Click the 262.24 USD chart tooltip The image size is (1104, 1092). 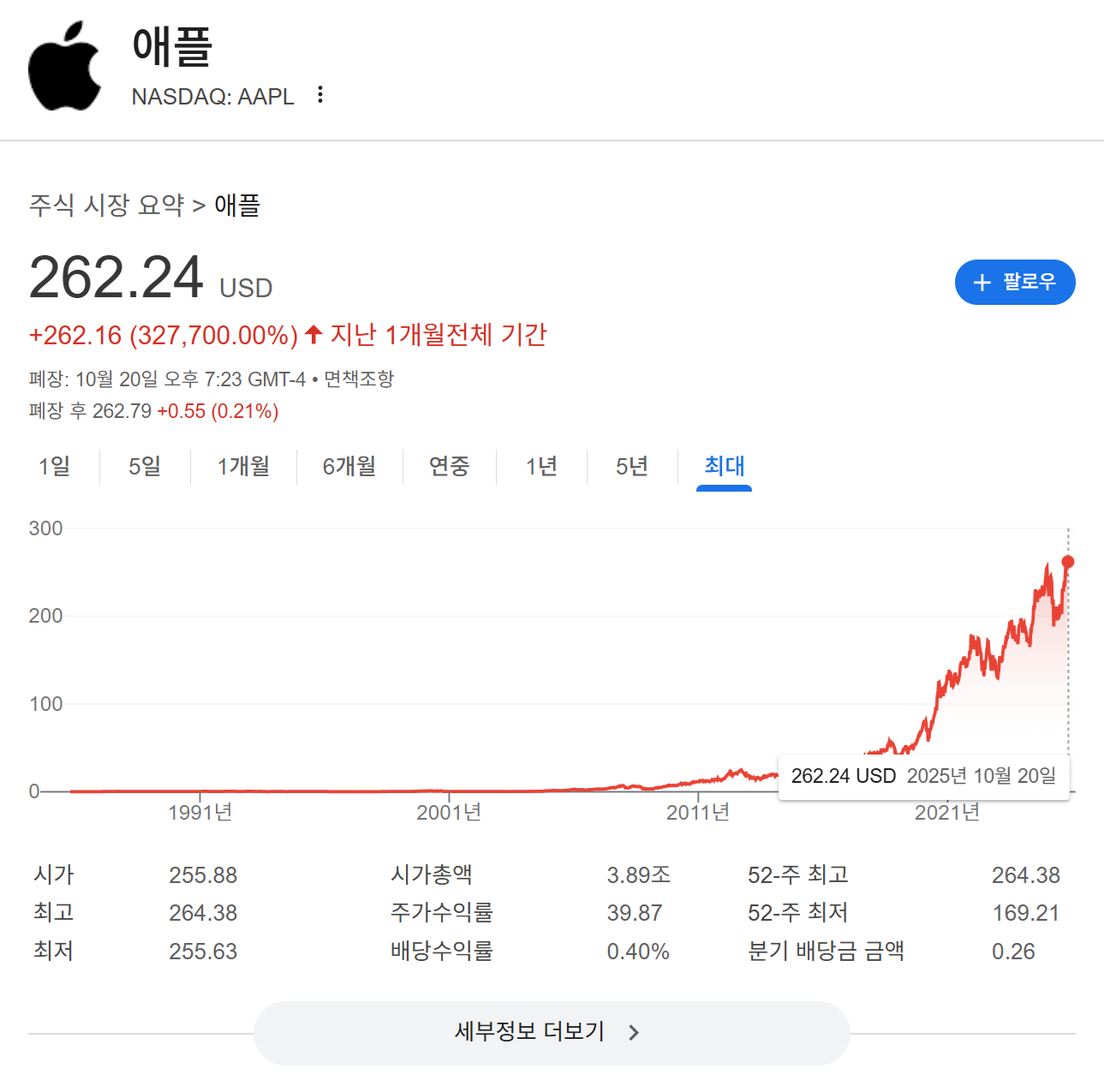[923, 776]
